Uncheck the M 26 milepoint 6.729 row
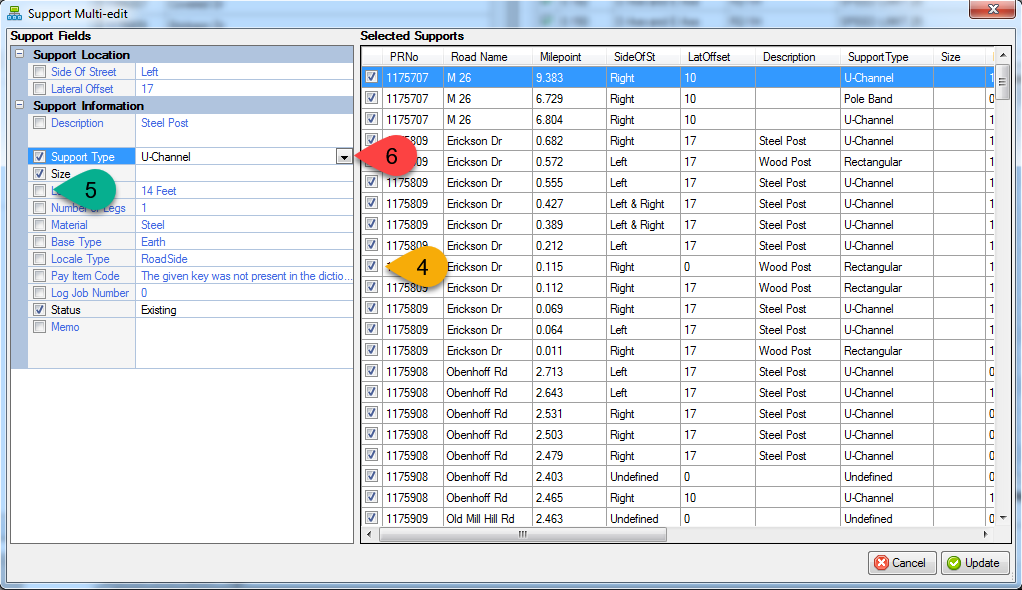The height and width of the screenshot is (590, 1022). 372,98
